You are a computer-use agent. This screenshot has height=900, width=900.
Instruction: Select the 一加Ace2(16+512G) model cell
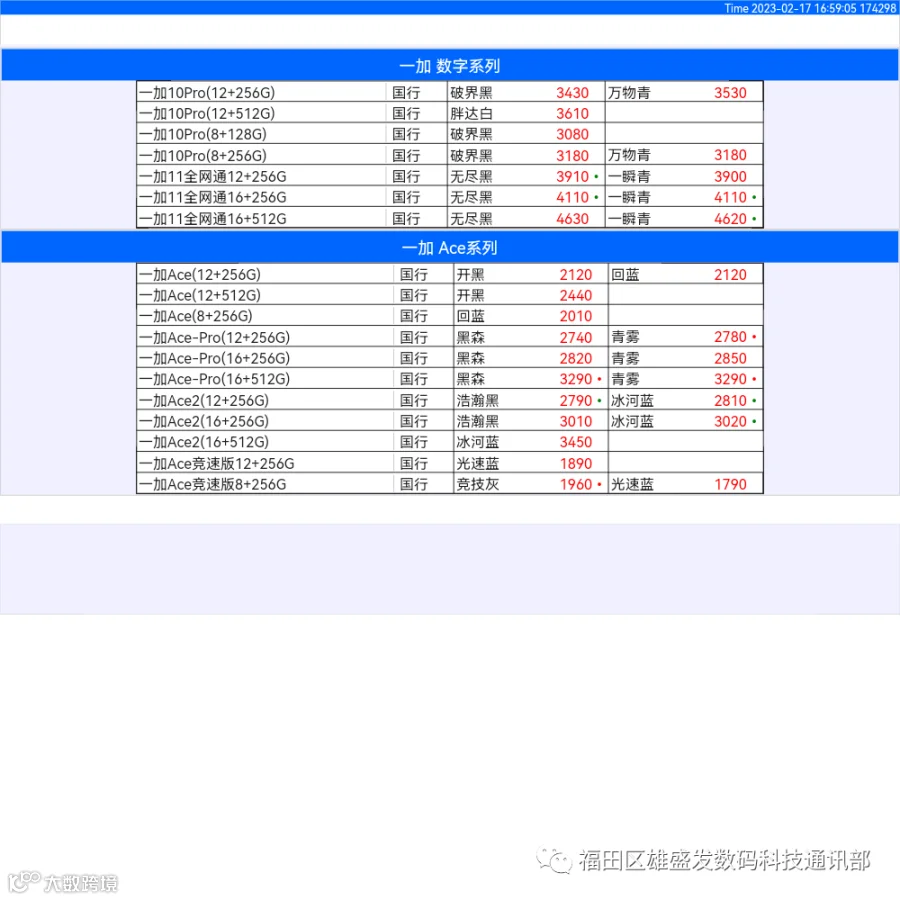coord(265,442)
